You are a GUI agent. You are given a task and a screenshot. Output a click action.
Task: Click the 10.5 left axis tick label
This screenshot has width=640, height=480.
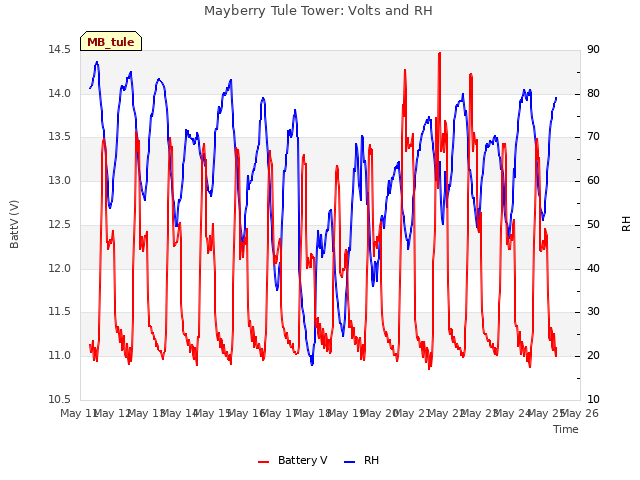pyautogui.click(x=60, y=399)
